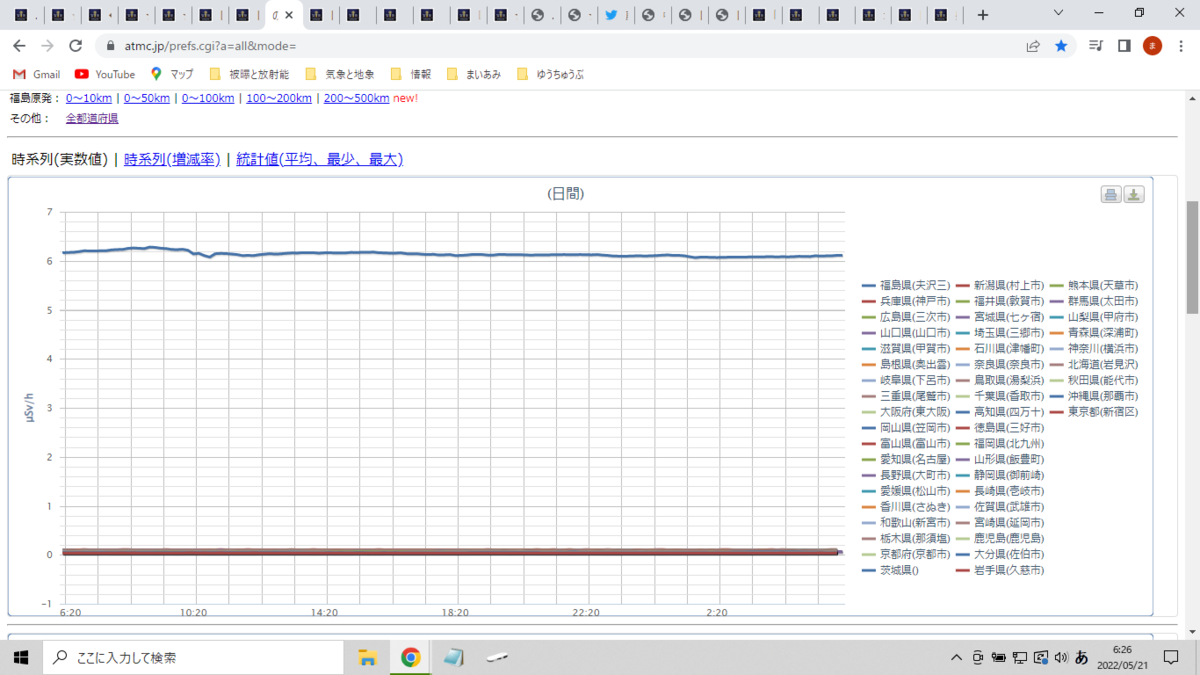Open the 100～200km distance link

tap(279, 98)
